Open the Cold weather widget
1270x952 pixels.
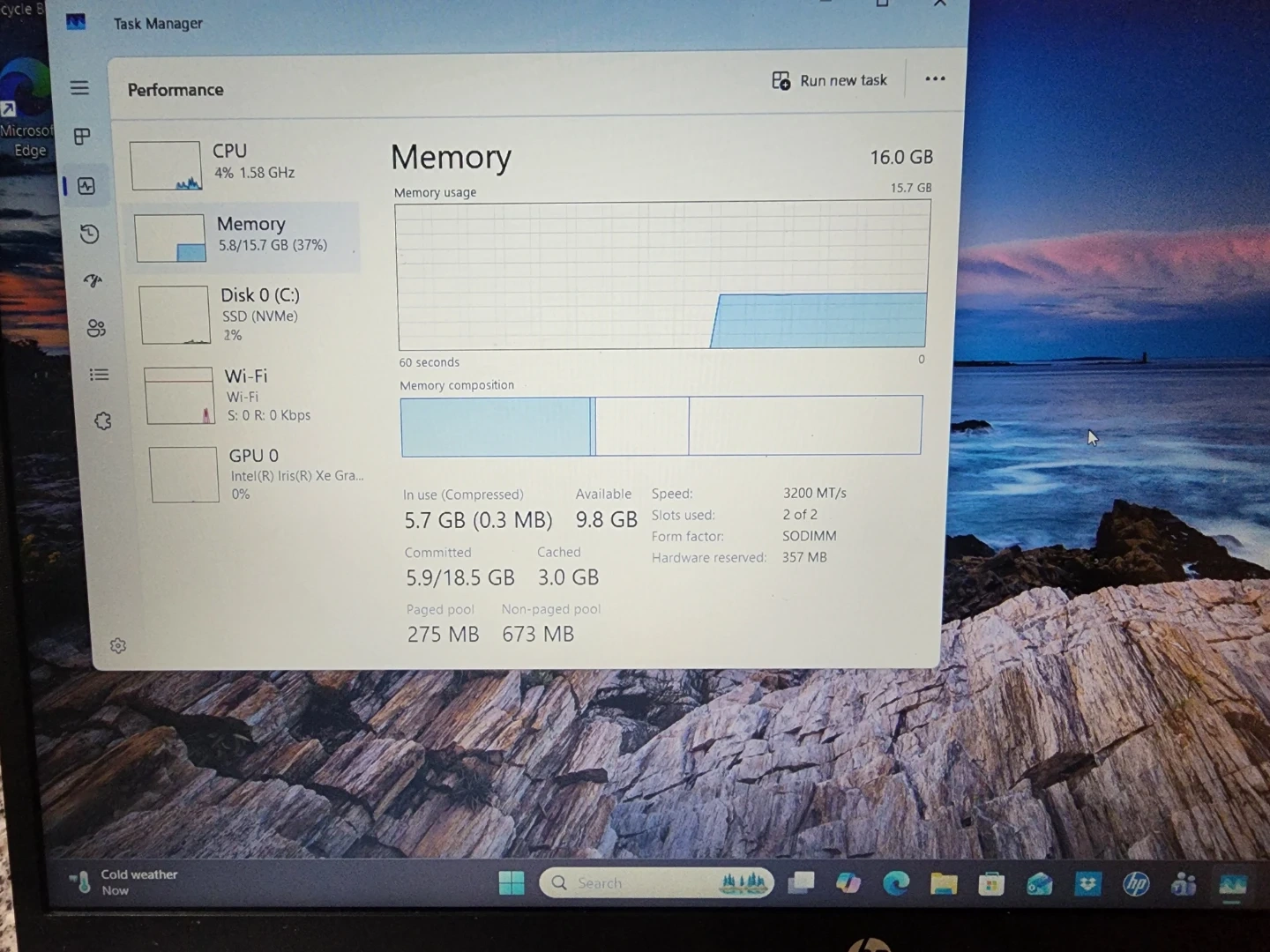pyautogui.click(x=125, y=881)
